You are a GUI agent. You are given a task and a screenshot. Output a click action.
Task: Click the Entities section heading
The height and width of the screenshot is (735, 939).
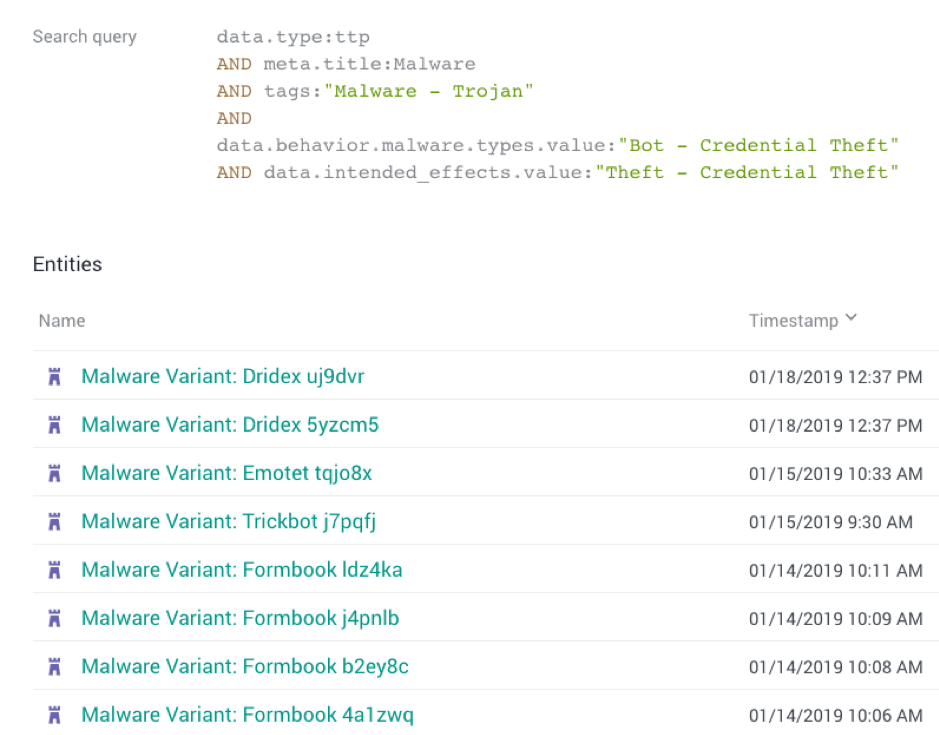[x=67, y=264]
